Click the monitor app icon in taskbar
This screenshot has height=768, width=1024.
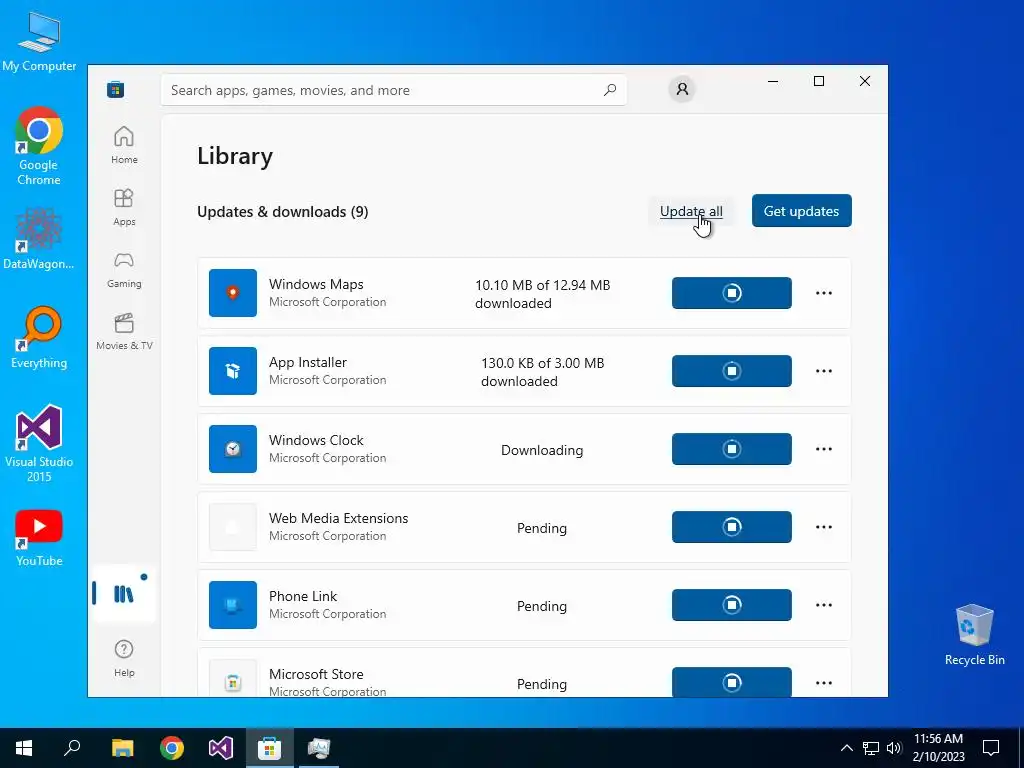(319, 748)
